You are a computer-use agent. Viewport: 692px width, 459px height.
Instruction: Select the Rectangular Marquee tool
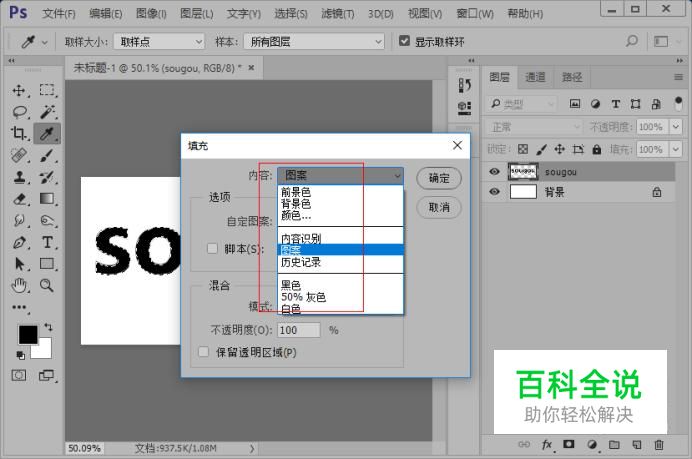47,90
